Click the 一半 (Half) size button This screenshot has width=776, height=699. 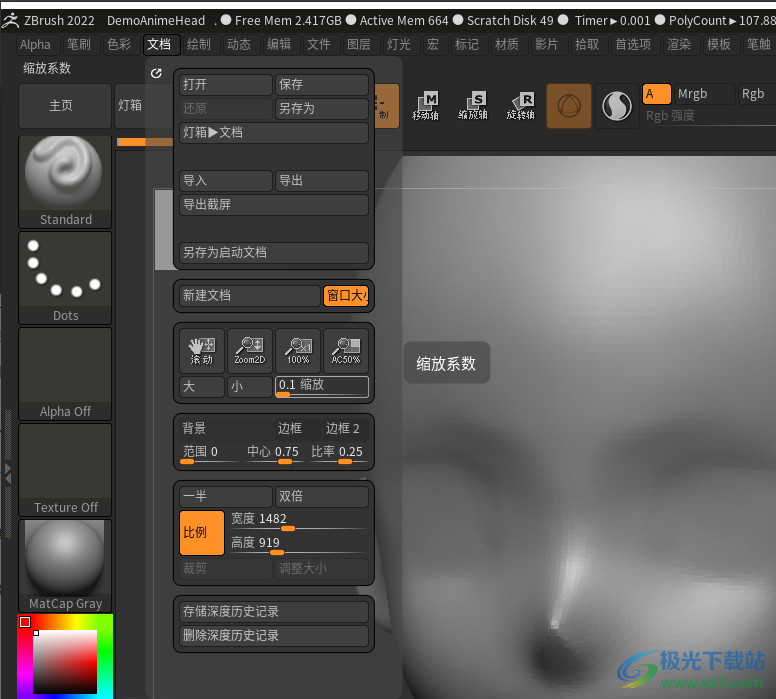226,497
